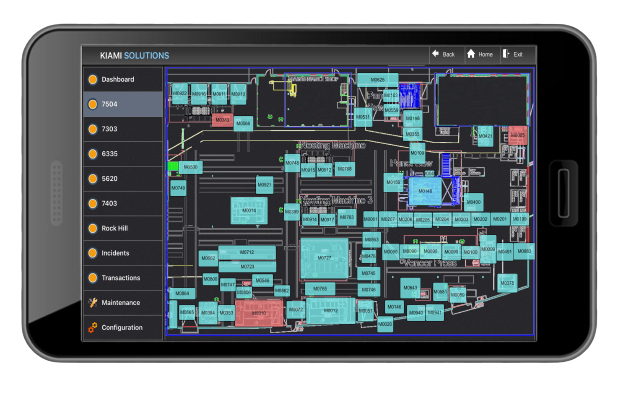Click the orange circle beside Incidents
Viewport: 623px width, 400px height.
click(93, 253)
